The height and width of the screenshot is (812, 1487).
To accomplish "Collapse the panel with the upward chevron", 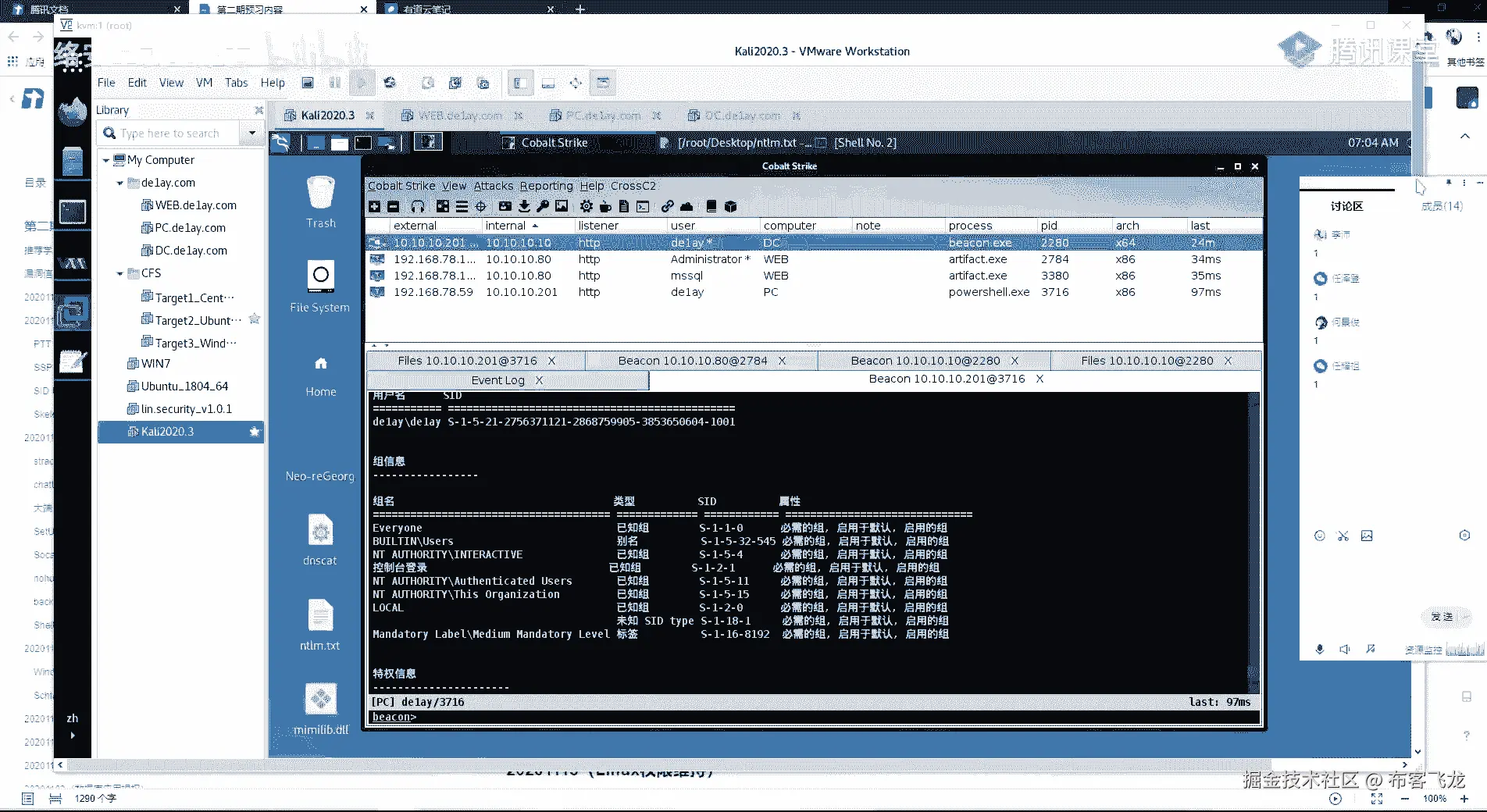I will pyautogui.click(x=1465, y=136).
